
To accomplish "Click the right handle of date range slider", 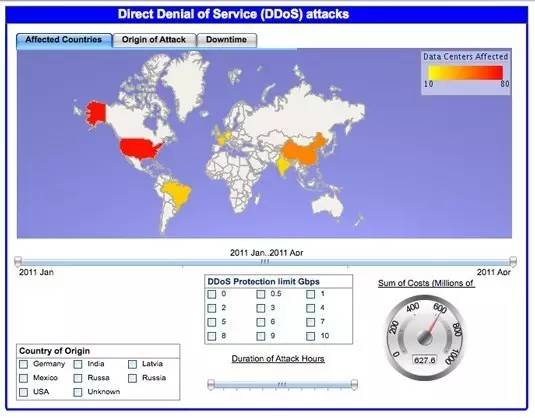I will (x=512, y=261).
